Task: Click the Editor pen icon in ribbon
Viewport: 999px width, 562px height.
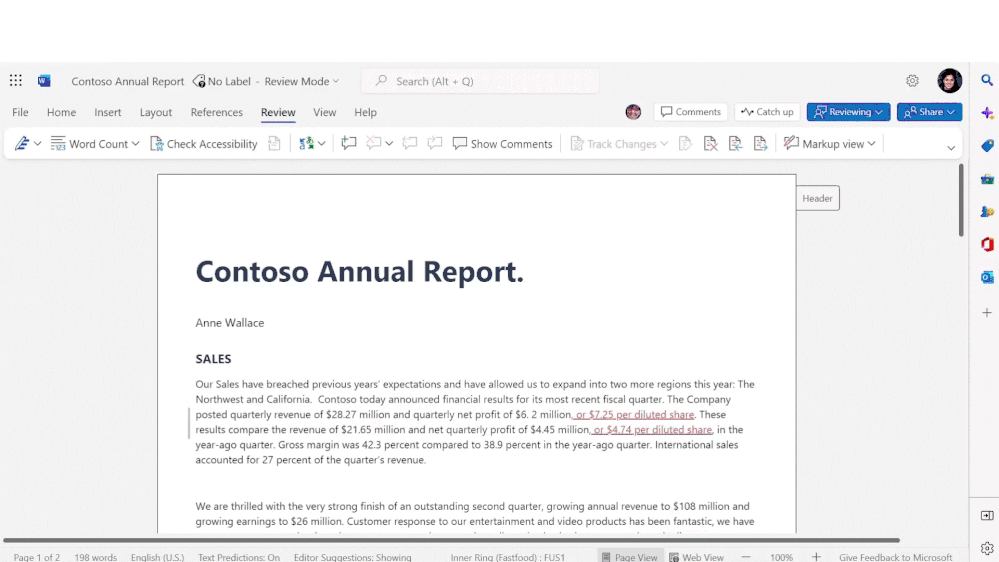Action: (22, 144)
